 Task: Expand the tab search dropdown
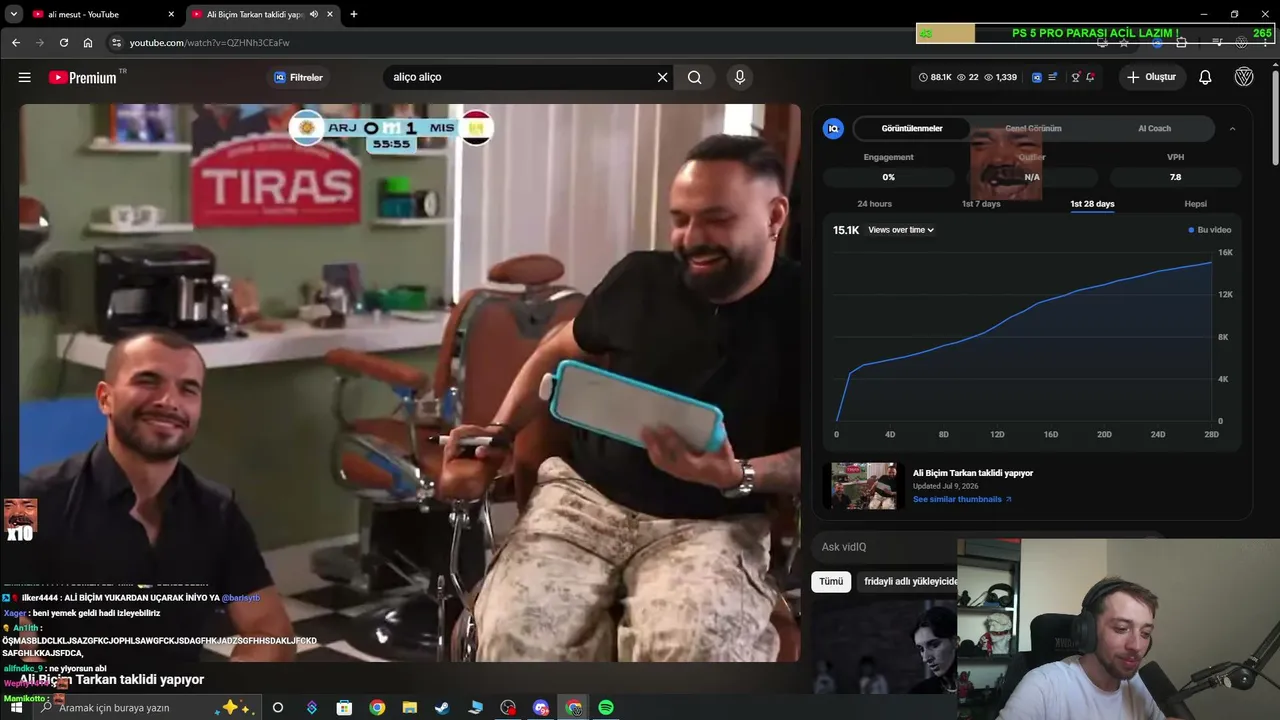pyautogui.click(x=13, y=14)
